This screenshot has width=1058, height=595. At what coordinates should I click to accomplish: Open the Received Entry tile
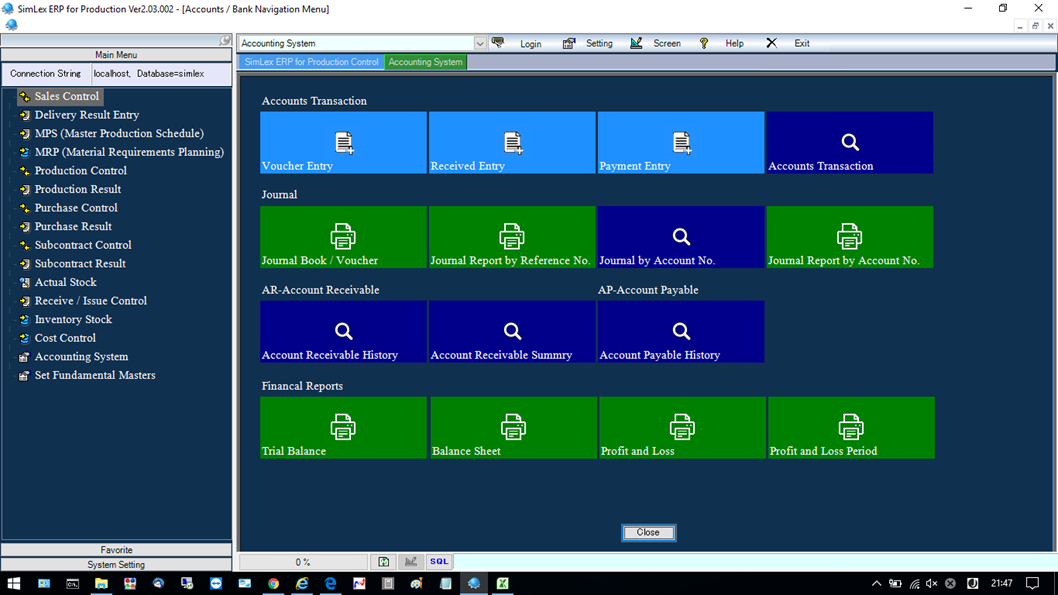click(512, 142)
